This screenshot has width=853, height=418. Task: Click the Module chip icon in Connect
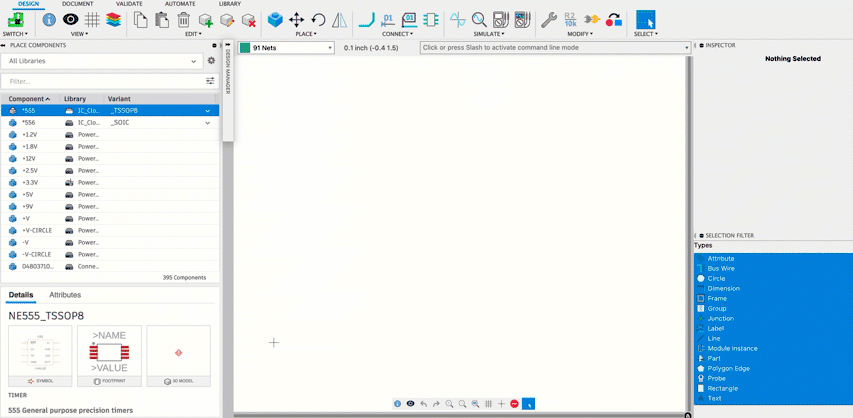pyautogui.click(x=430, y=20)
